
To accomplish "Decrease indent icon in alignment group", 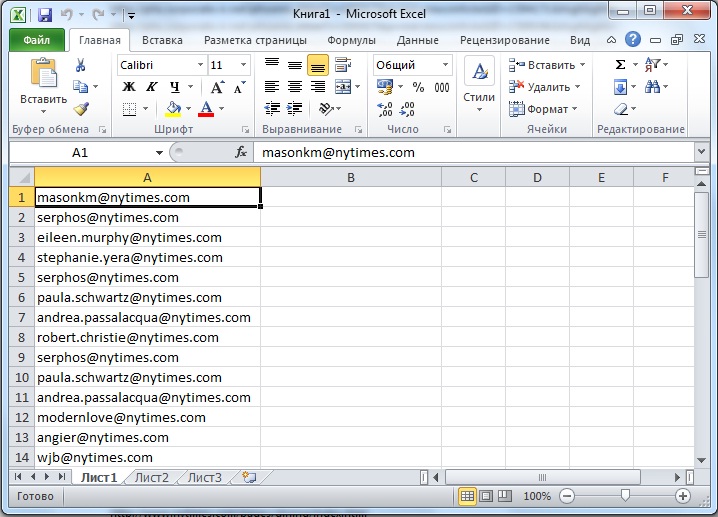I will click(272, 109).
